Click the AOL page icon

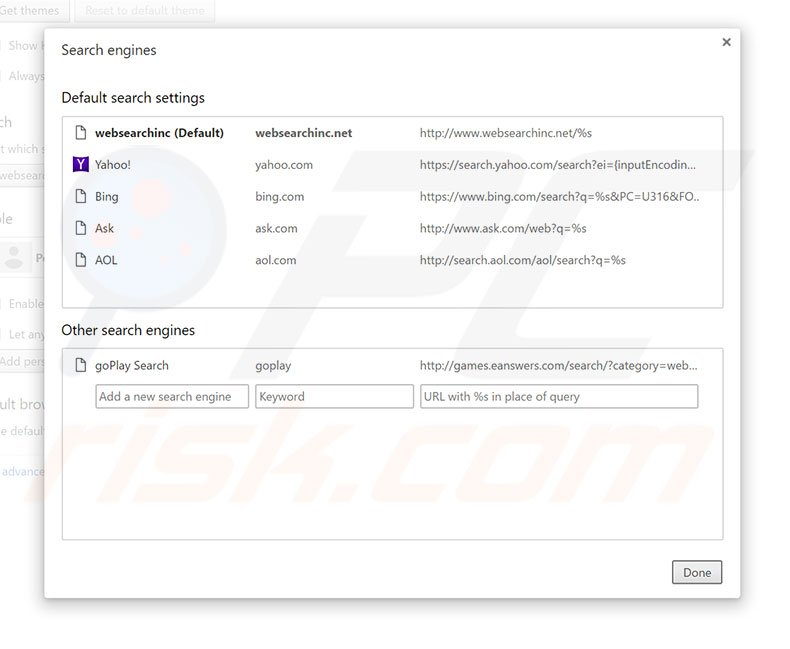(81, 259)
